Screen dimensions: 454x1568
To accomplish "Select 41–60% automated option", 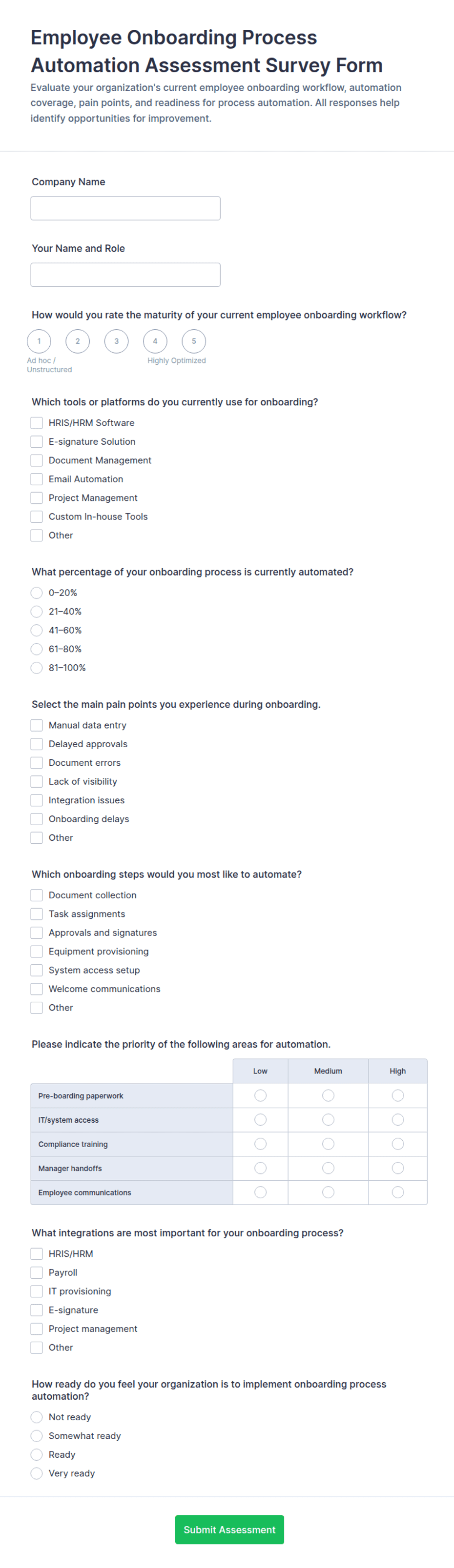I will [x=37, y=630].
